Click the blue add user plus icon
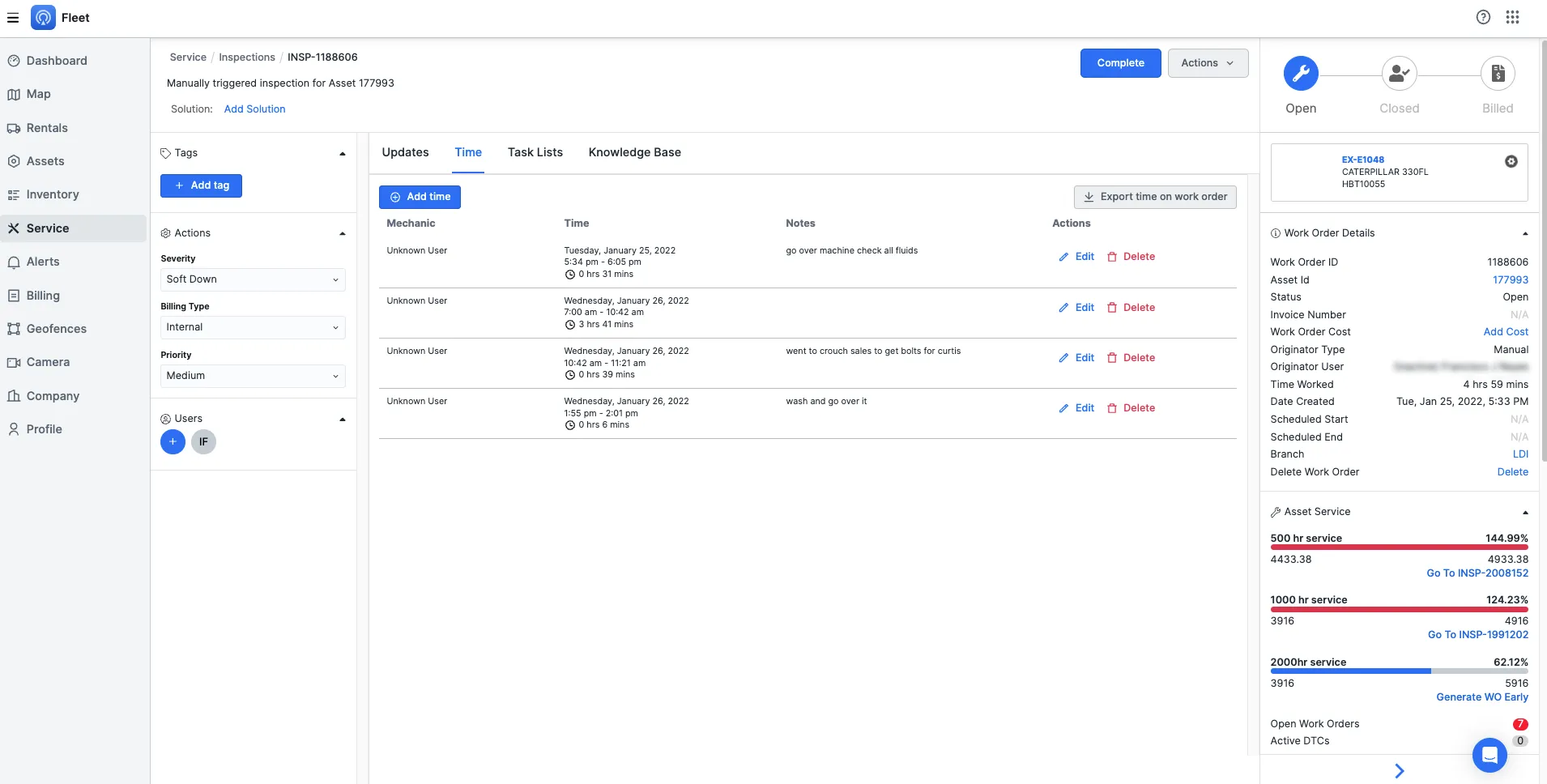 click(173, 441)
